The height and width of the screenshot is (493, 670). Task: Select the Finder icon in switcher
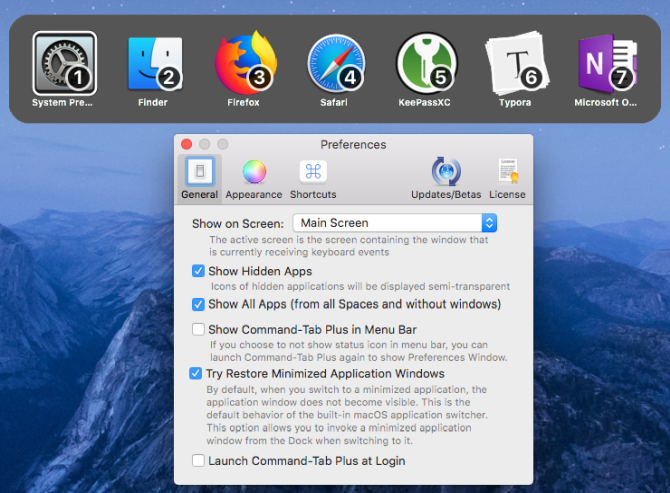[154, 64]
